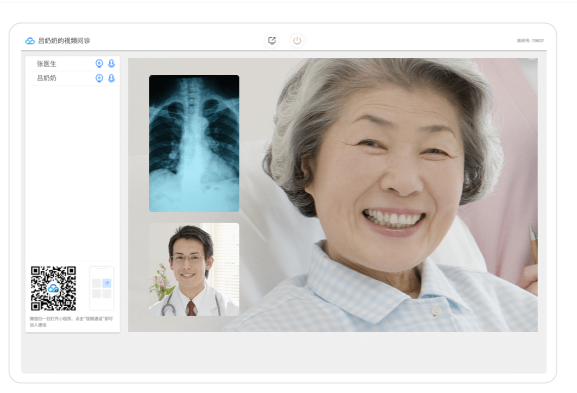
Task: Open the chest X-ray image thumbnail
Action: 194,144
